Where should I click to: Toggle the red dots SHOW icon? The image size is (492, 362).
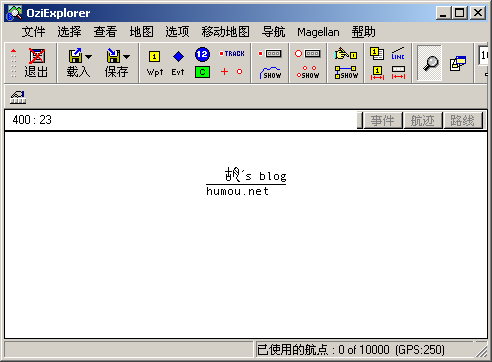(x=308, y=73)
